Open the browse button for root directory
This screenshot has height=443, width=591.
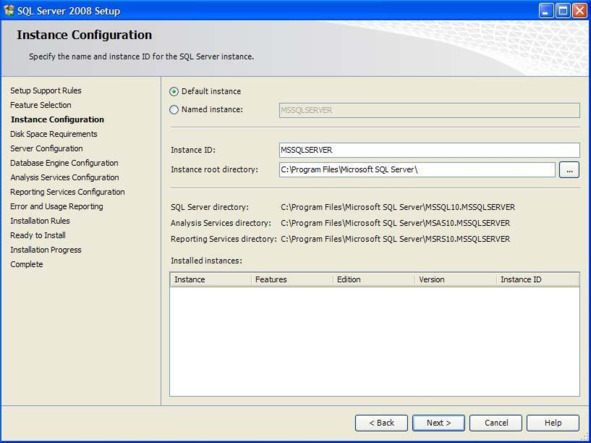569,170
